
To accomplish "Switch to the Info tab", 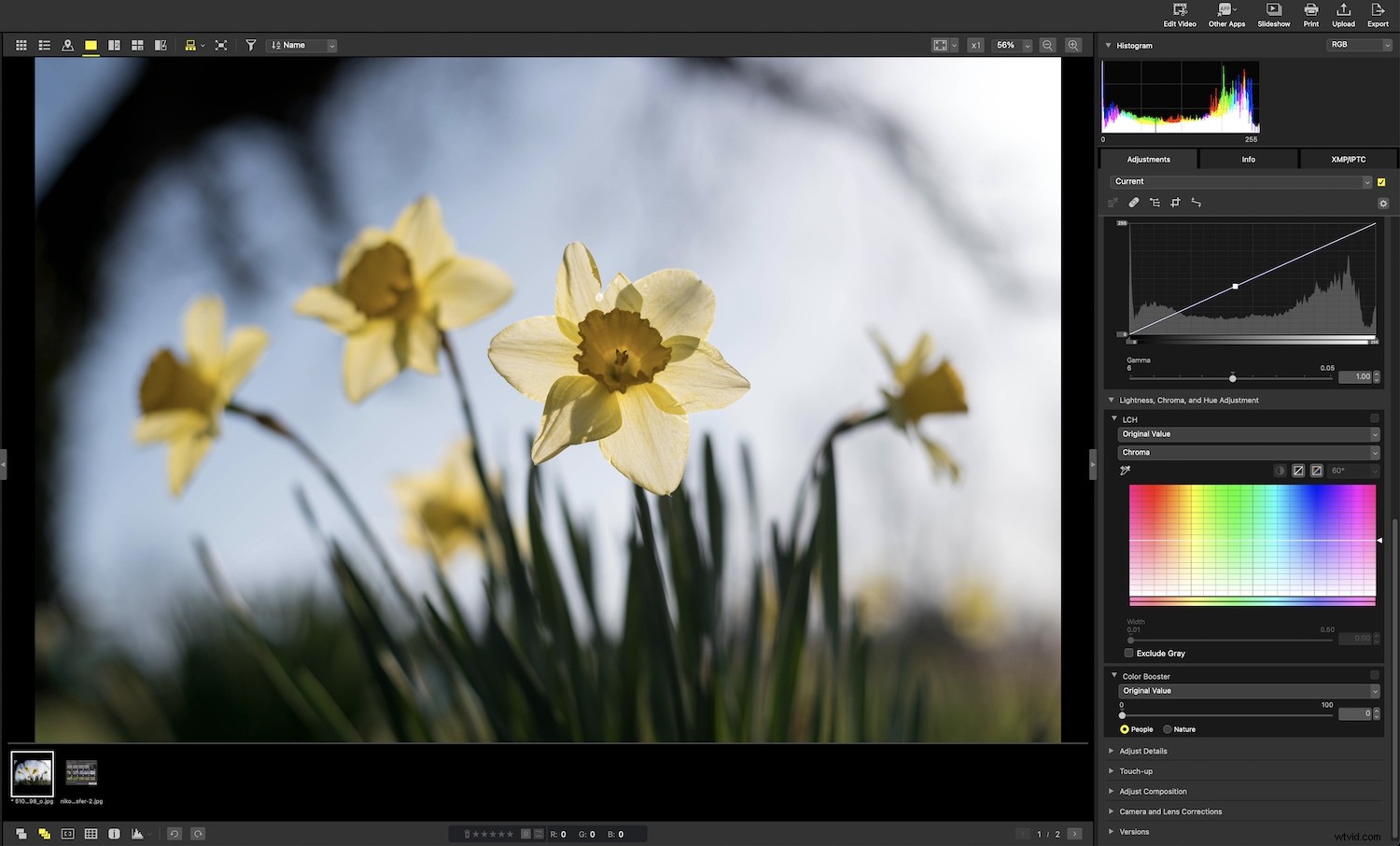I will pos(1248,159).
